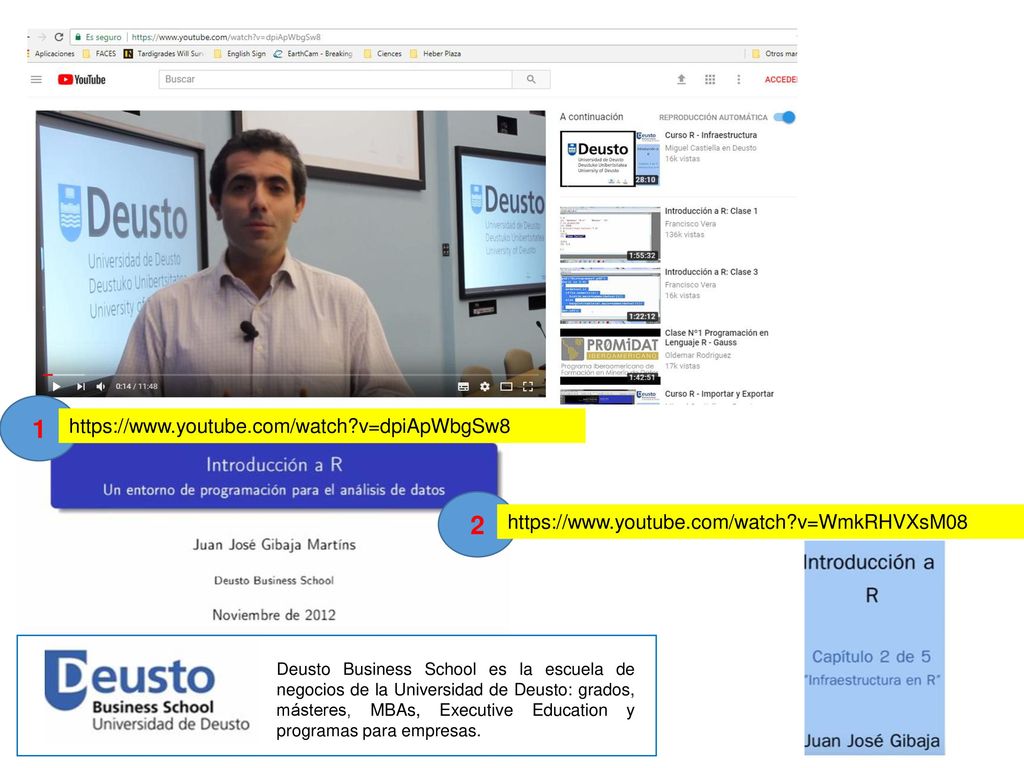Open the English Sign bookmark folder
The image size is (1024, 768).
click(x=240, y=54)
